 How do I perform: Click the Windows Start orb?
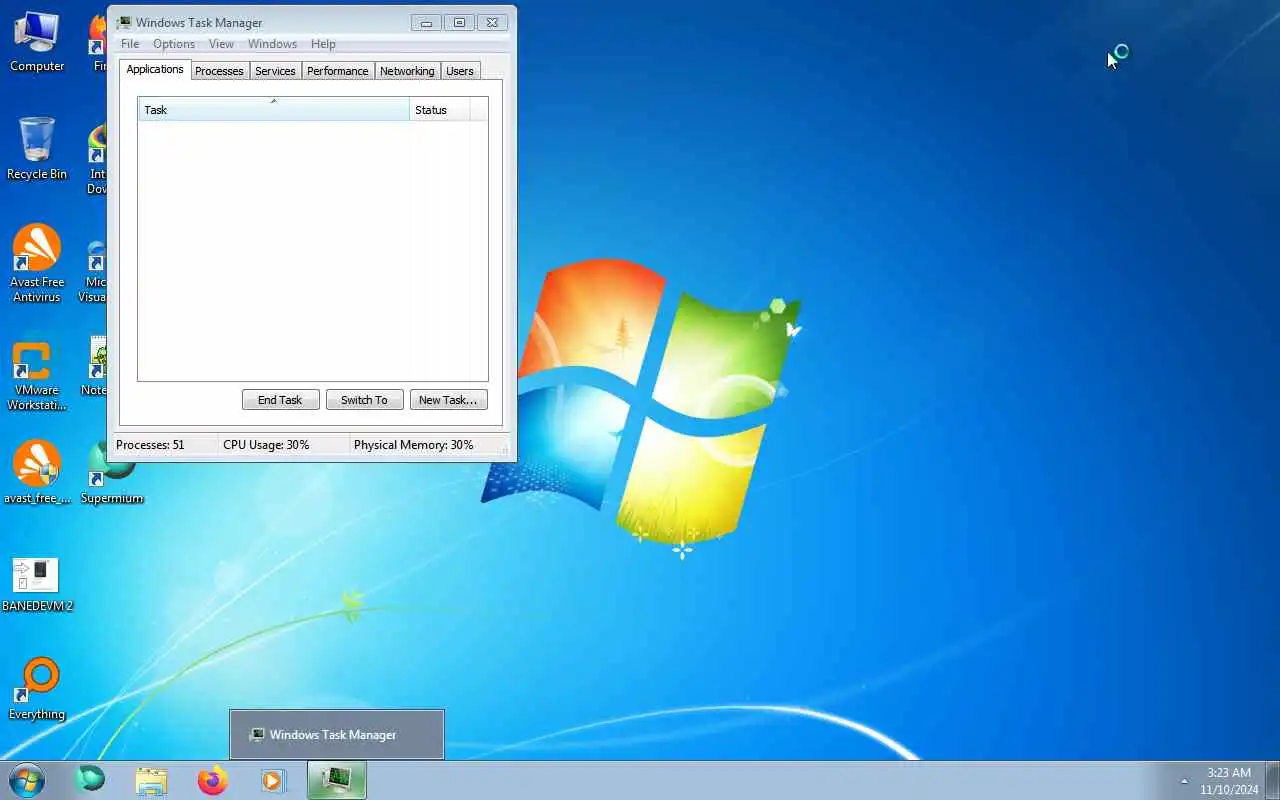pyautogui.click(x=27, y=780)
